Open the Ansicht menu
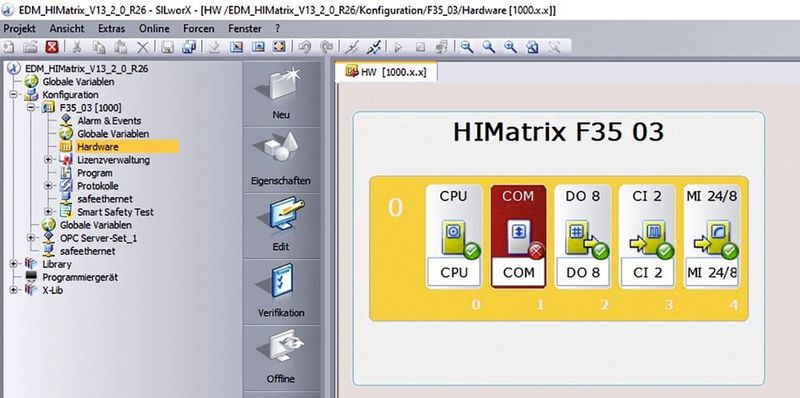The width and height of the screenshot is (800, 398). (67, 29)
